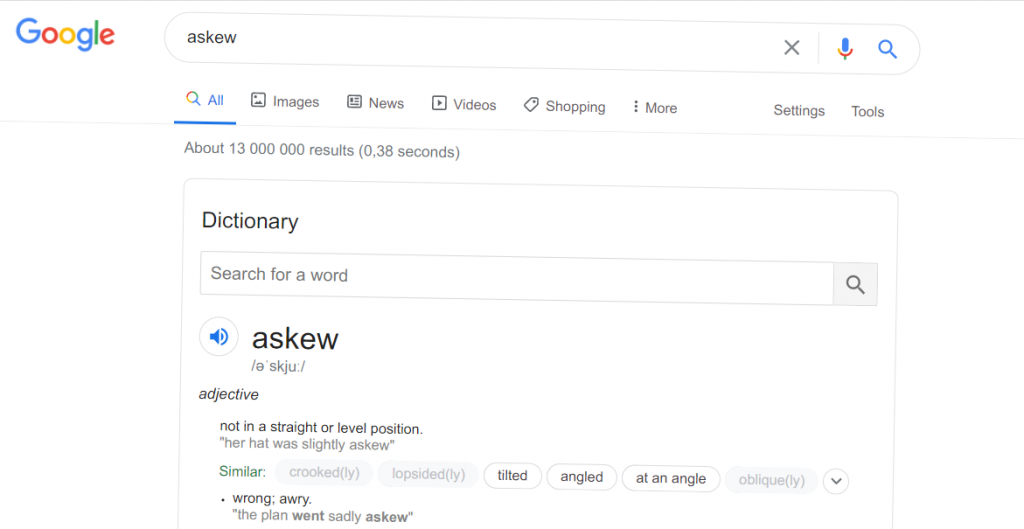The image size is (1024, 529).
Task: Play the askew pronunciation audio
Action: pos(219,336)
